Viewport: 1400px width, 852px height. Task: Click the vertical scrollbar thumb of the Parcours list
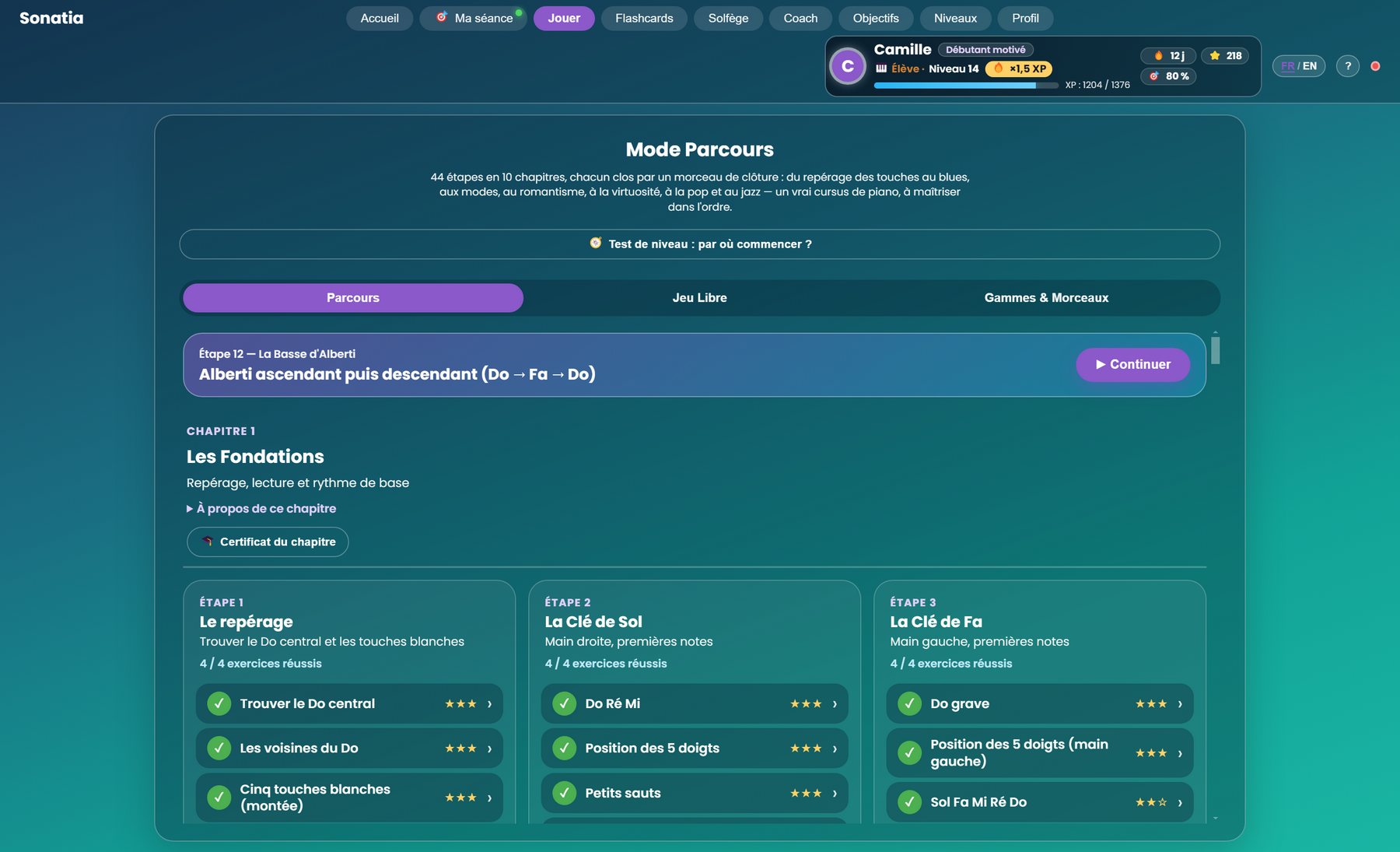click(x=1216, y=350)
